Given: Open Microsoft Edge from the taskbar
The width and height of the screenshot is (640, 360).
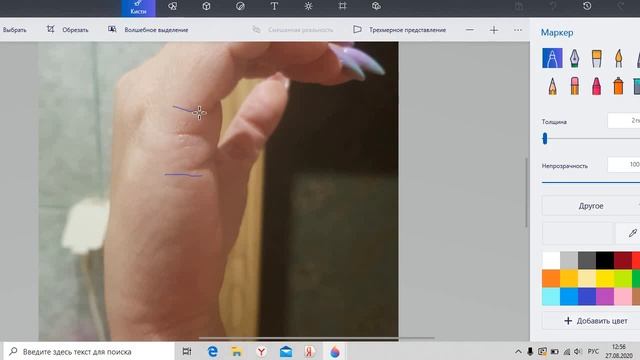Looking at the screenshot, I should point(212,351).
